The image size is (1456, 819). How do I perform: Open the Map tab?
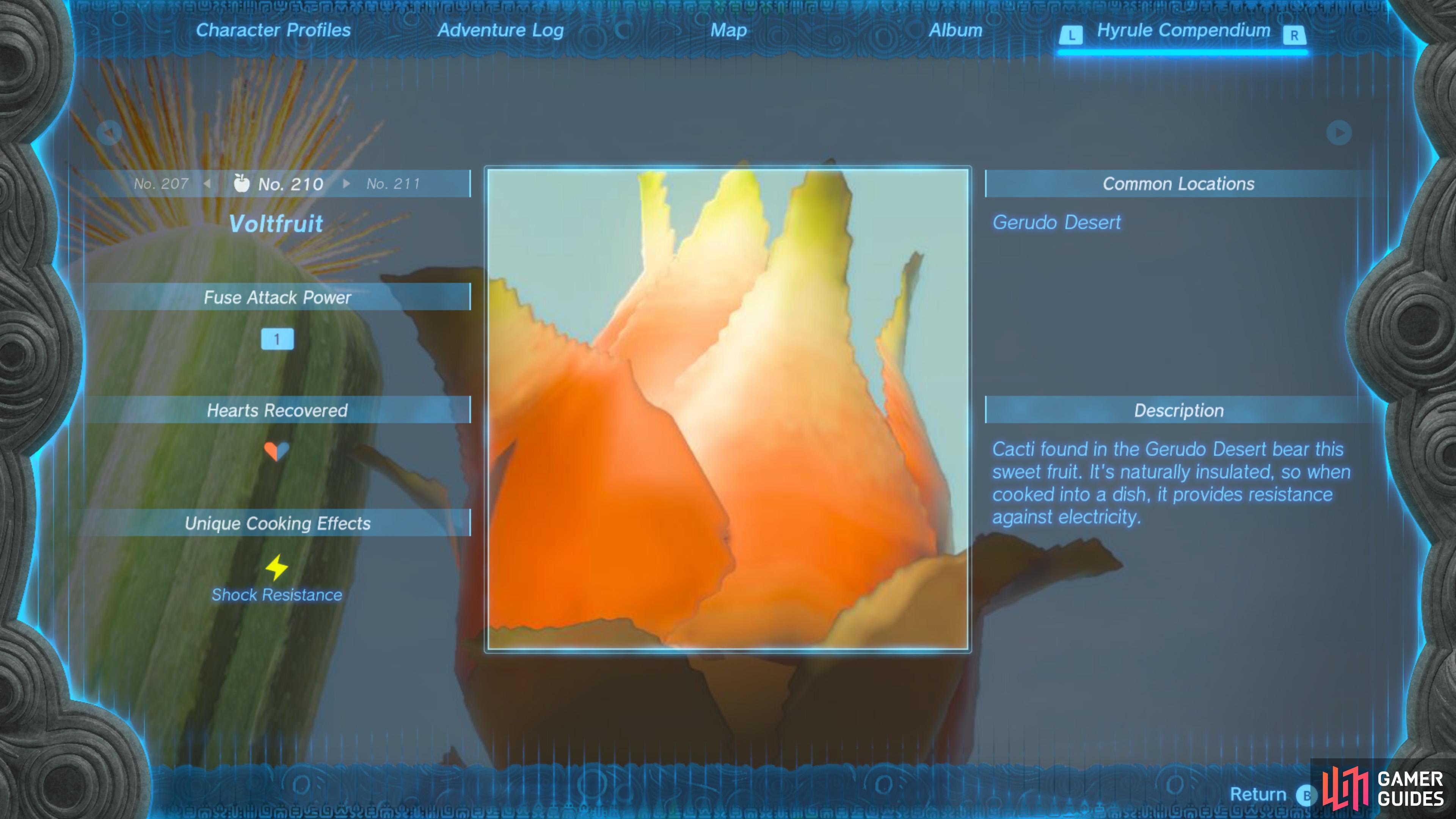pyautogui.click(x=728, y=30)
